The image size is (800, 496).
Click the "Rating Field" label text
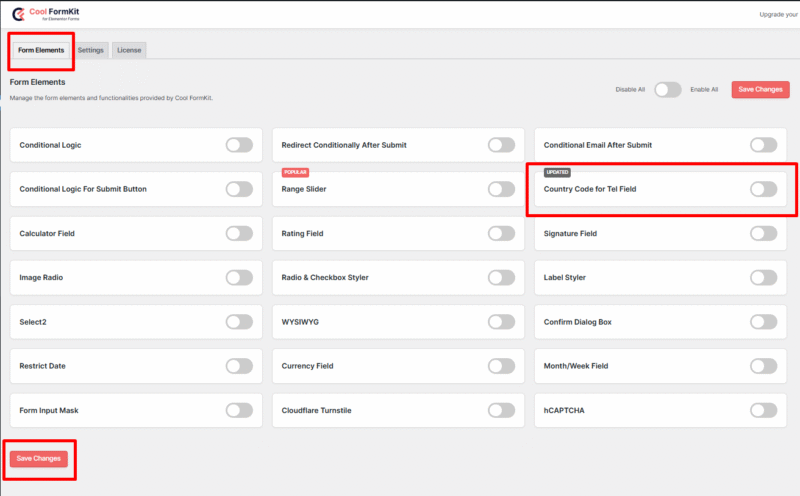tap(302, 234)
